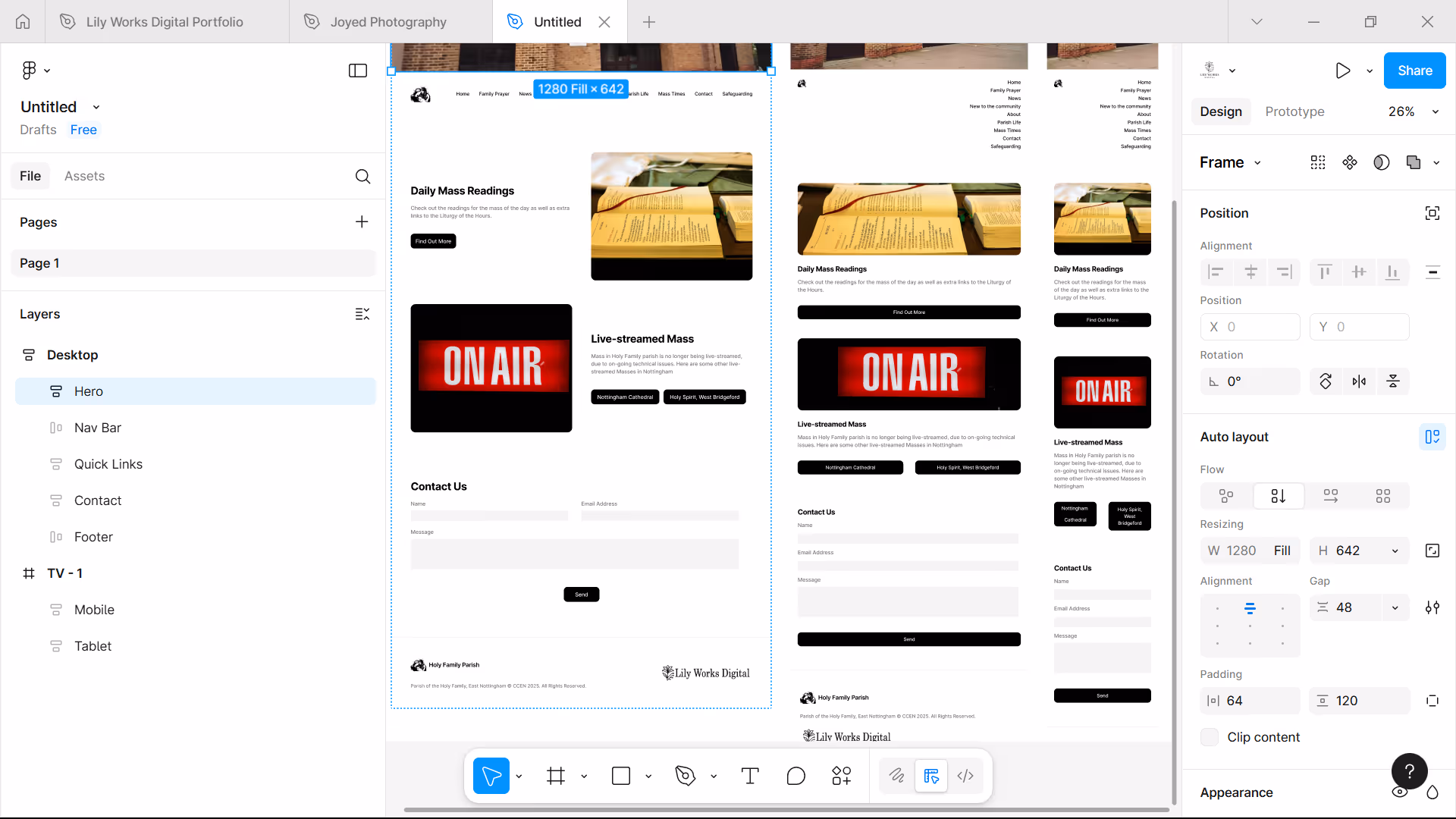
Task: Select the Text tool
Action: 750,776
